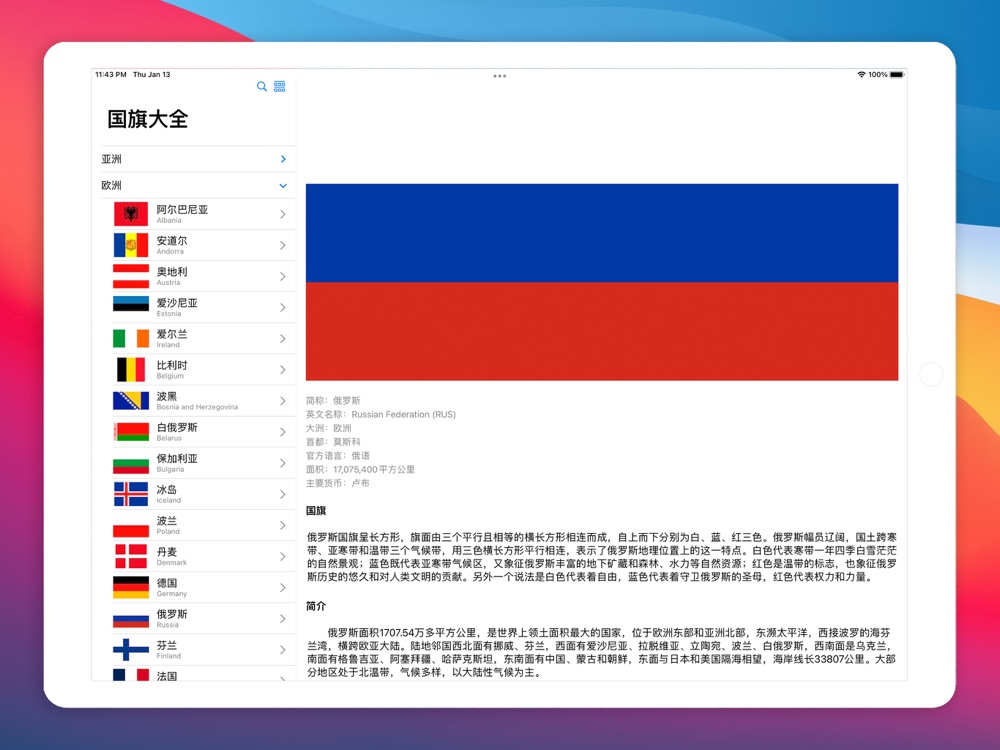Open the 比利时 Belgium row chevron
This screenshot has width=1000, height=750.
[x=283, y=370]
